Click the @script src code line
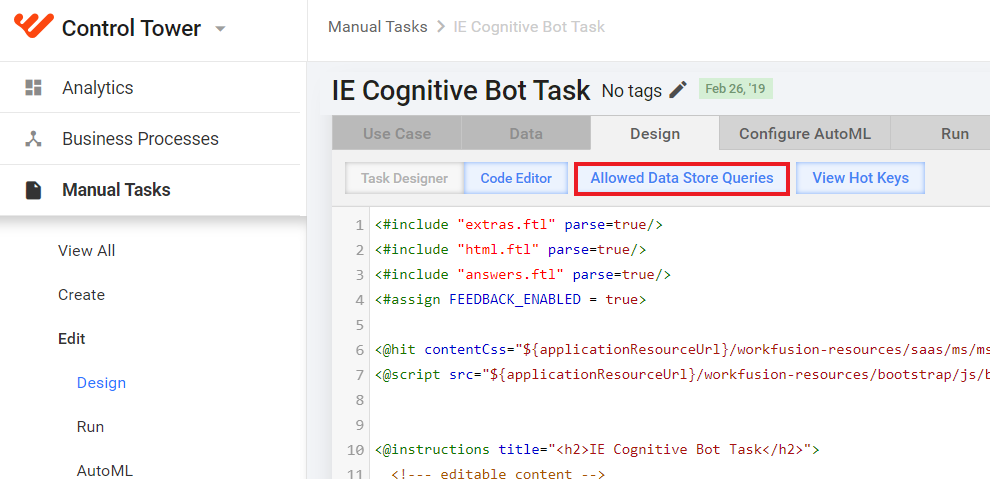The image size is (990, 479). pyautogui.click(x=682, y=375)
